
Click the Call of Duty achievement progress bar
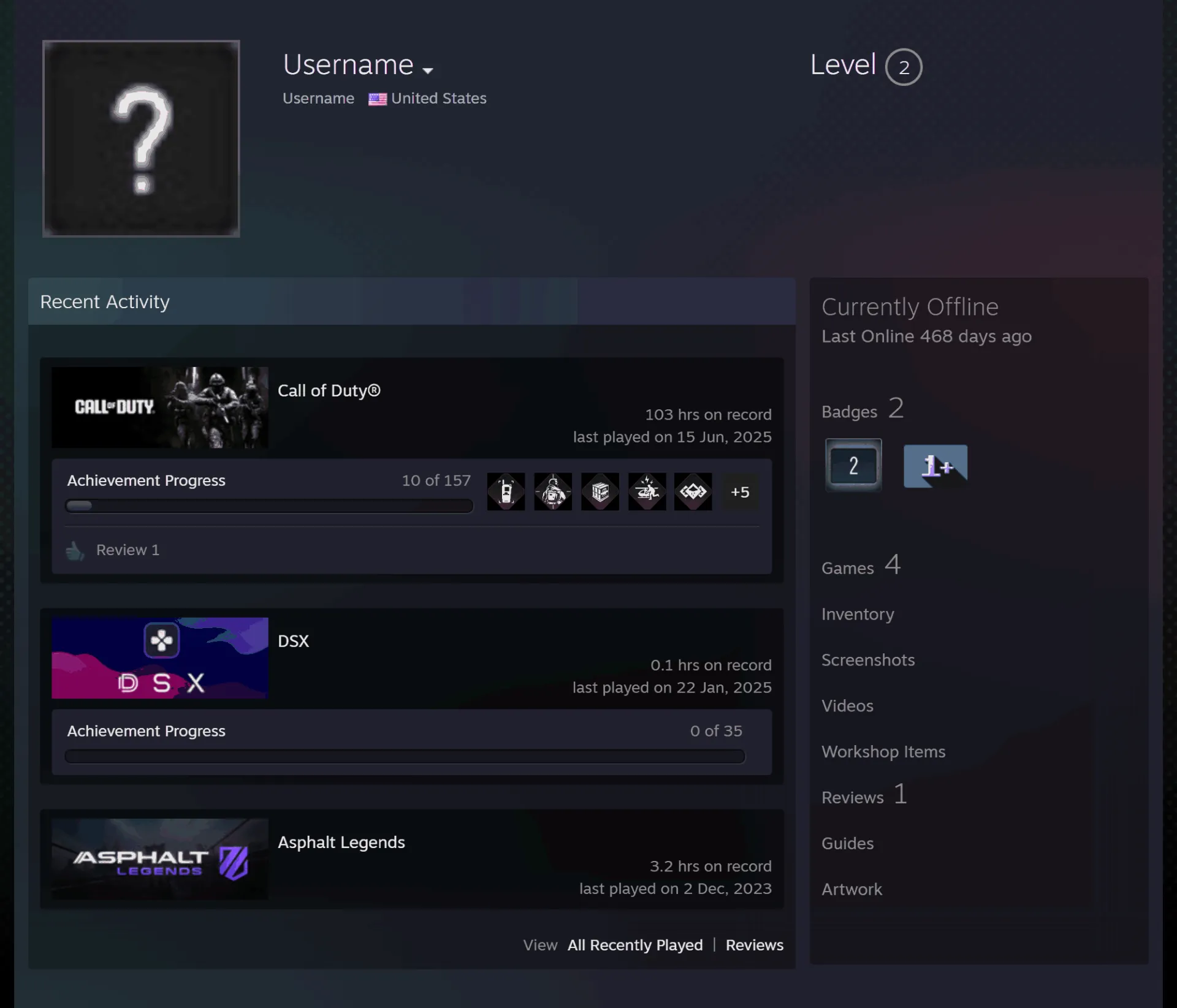click(269, 506)
